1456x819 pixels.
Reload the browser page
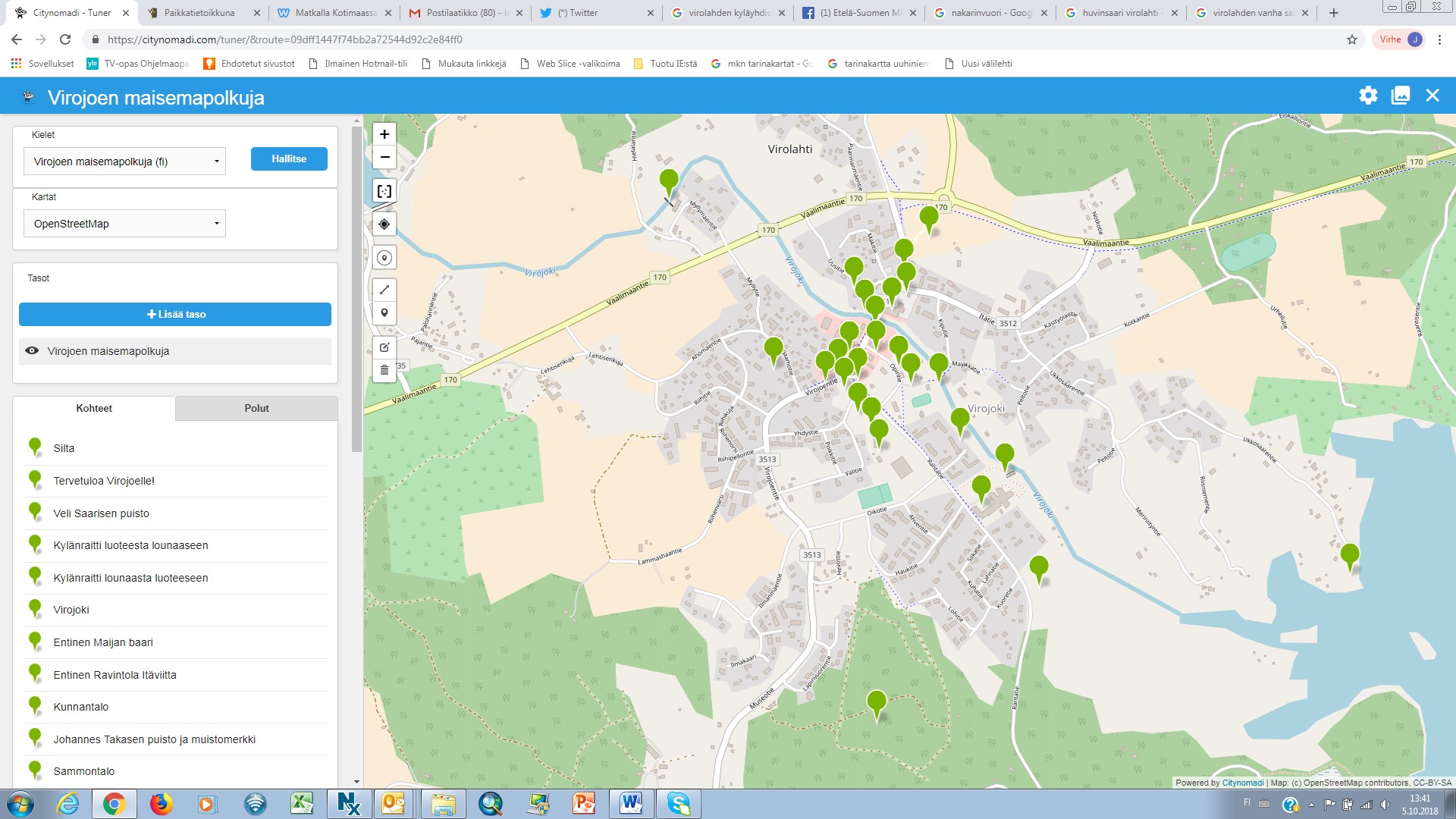pyautogui.click(x=65, y=39)
